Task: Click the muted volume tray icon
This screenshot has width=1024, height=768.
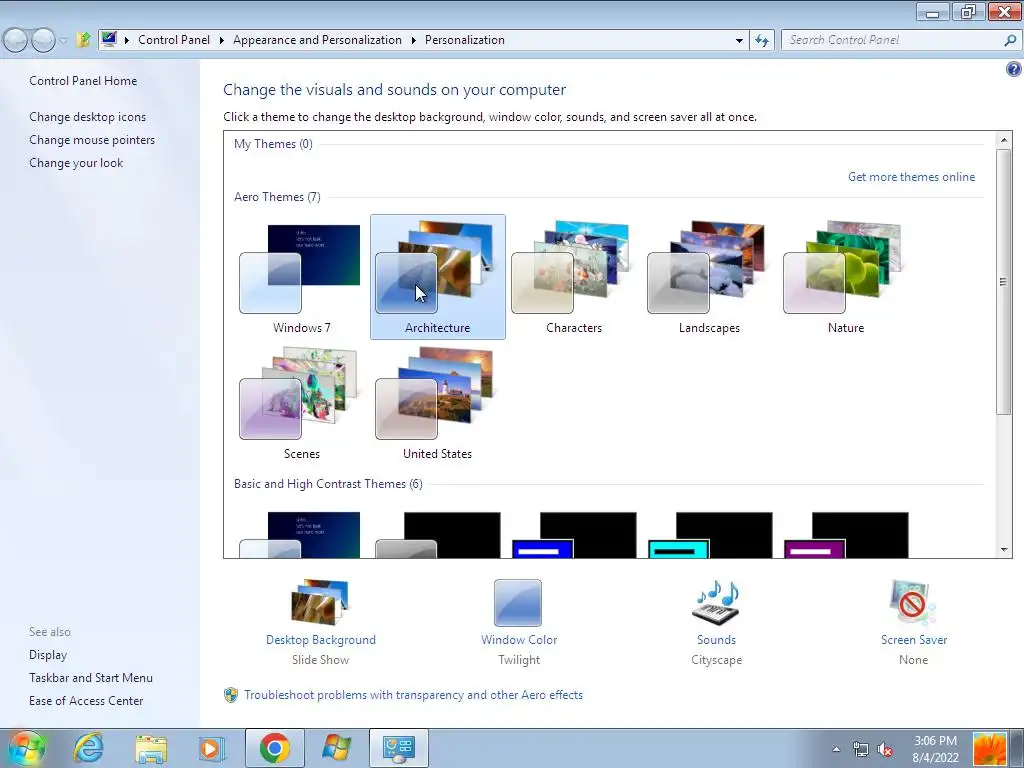Action: 886,749
